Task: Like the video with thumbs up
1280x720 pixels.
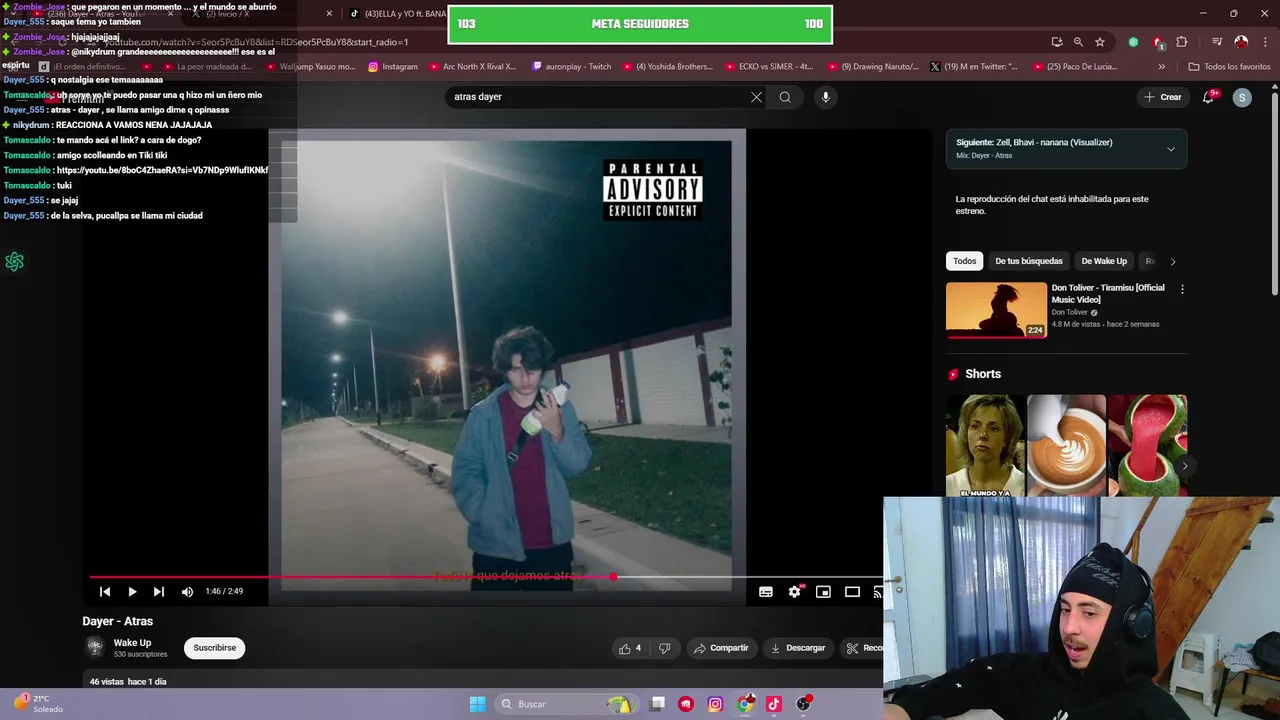Action: pos(630,648)
